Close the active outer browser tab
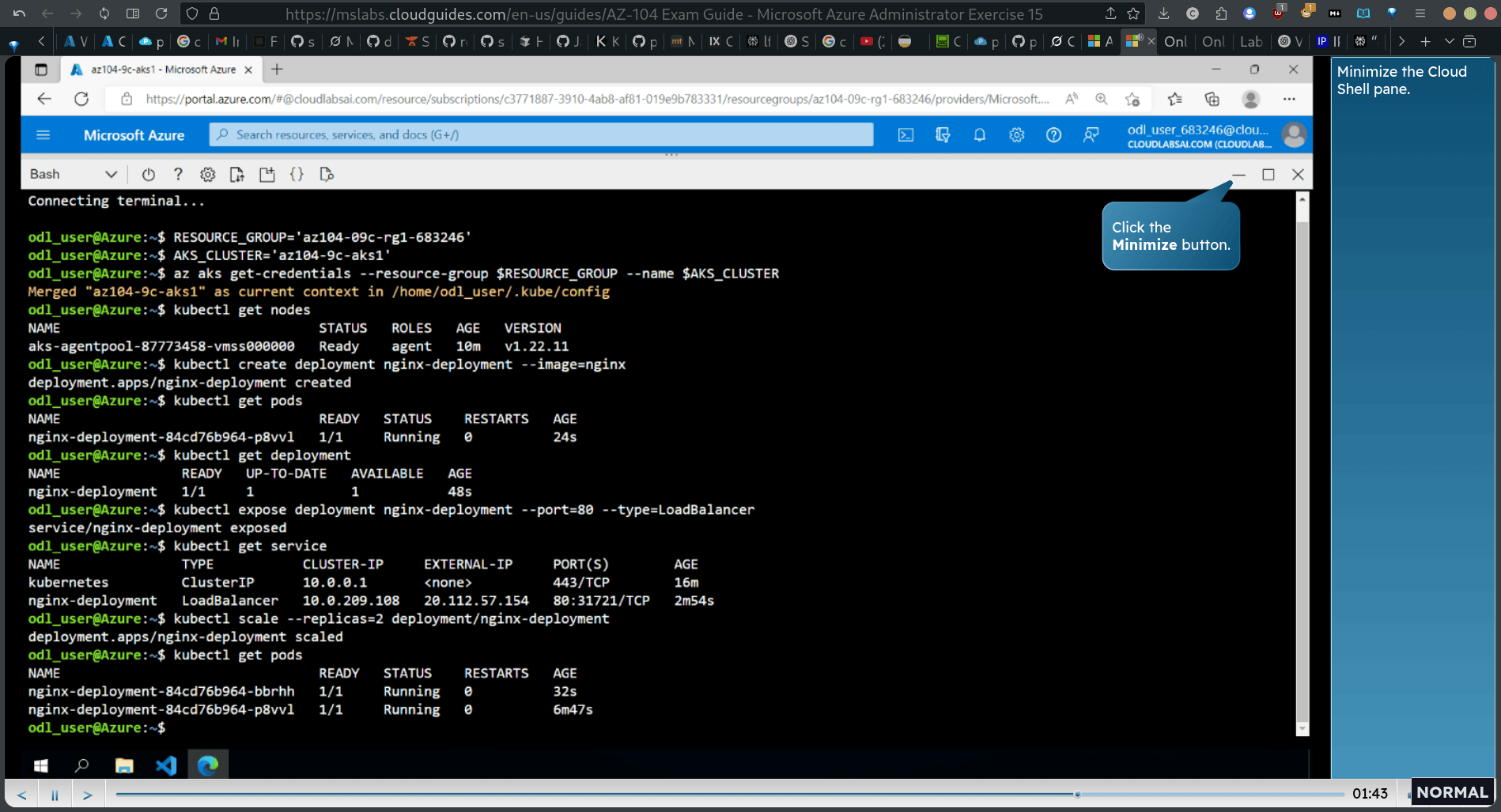Screen dimensions: 1501x812 pos(1151,41)
